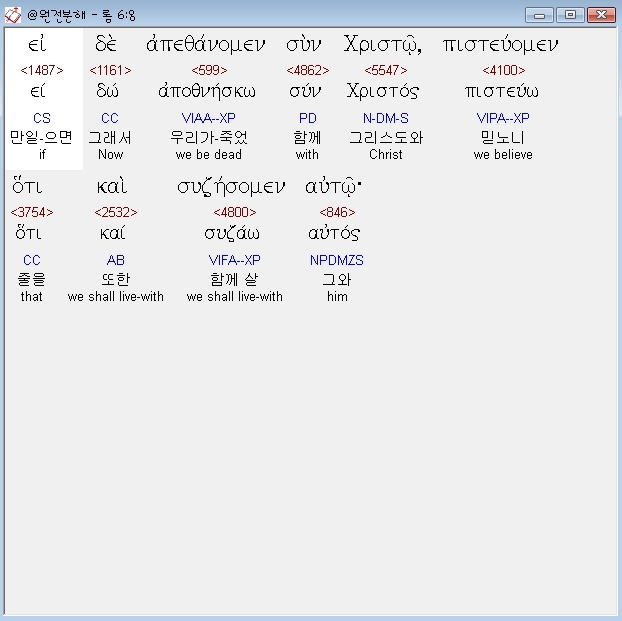
Task: Select the Greek word ἀπεθάνομεν
Action: (205, 44)
